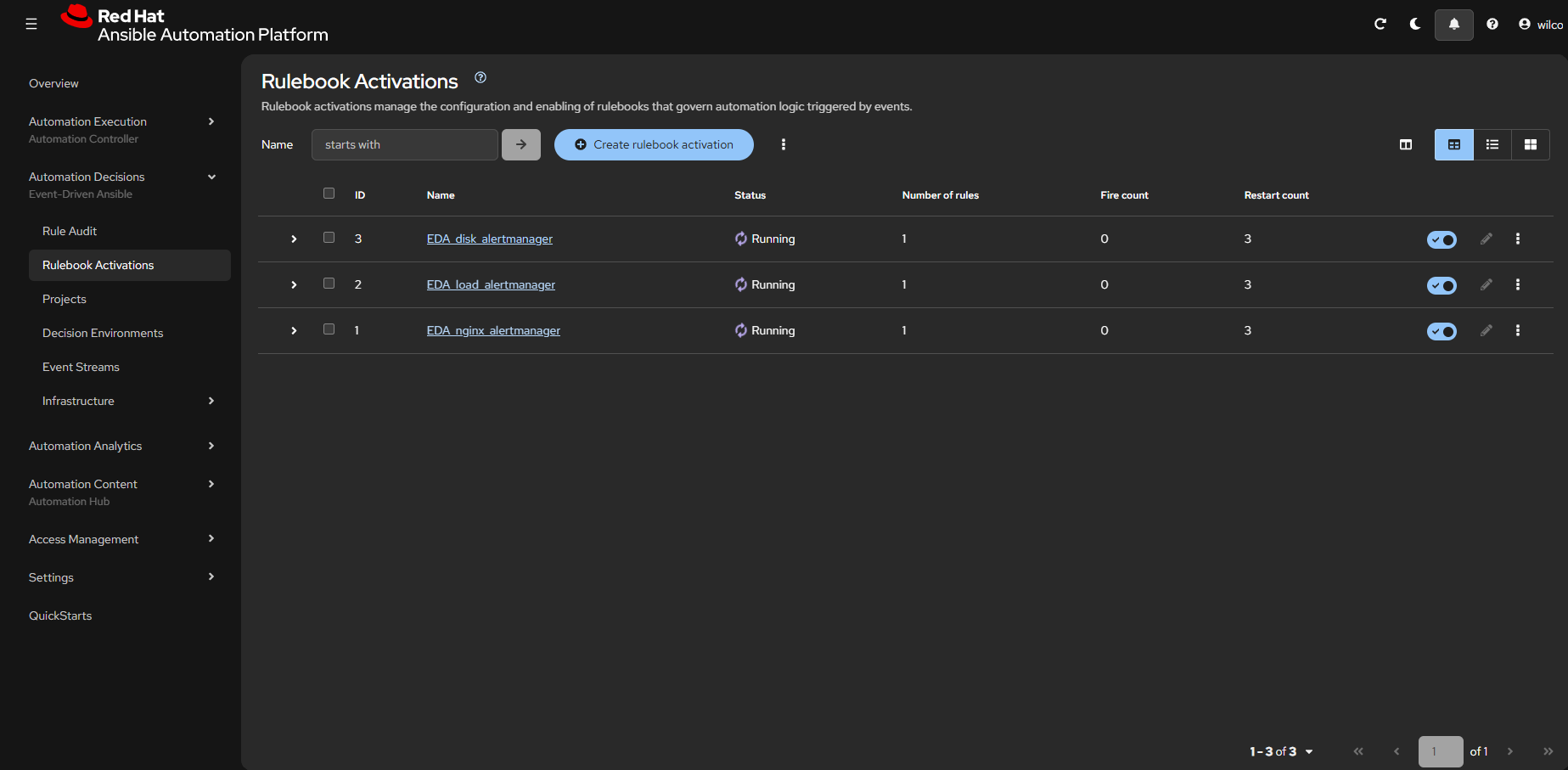Open the EDA_load_alertmanager link

491,284
